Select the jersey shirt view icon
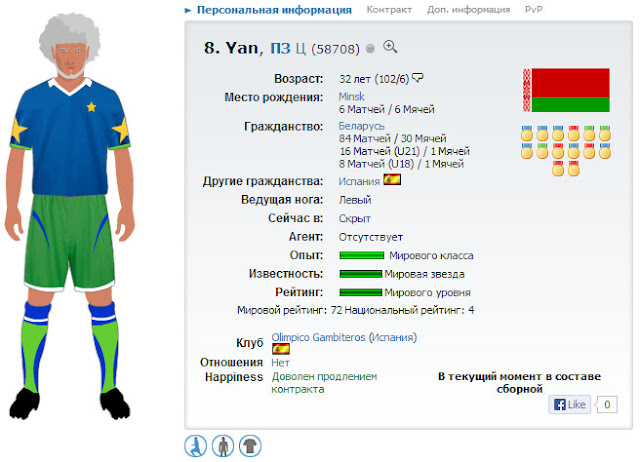640x462 pixels. [250, 446]
